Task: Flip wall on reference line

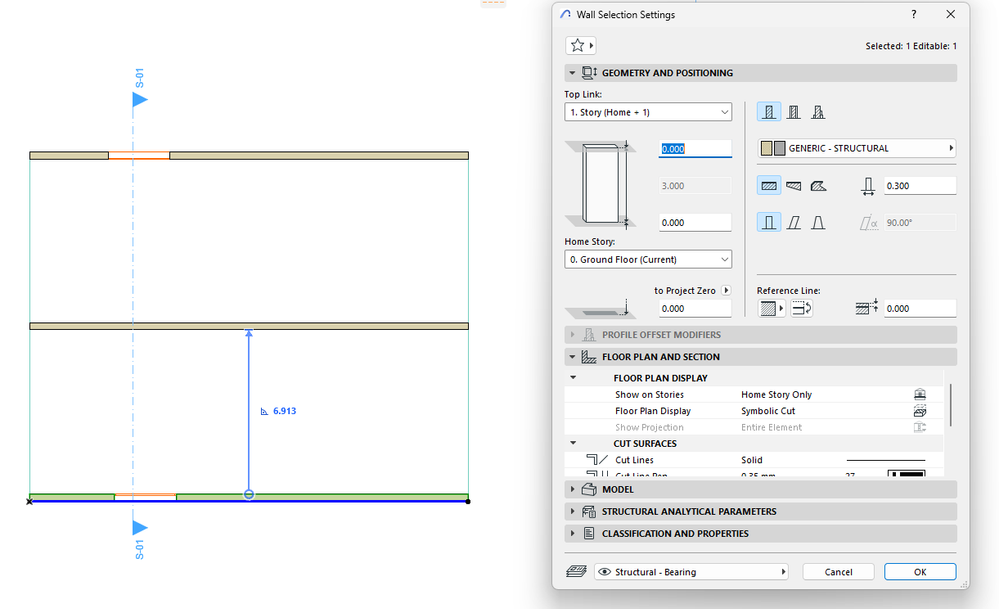Action: click(x=801, y=308)
